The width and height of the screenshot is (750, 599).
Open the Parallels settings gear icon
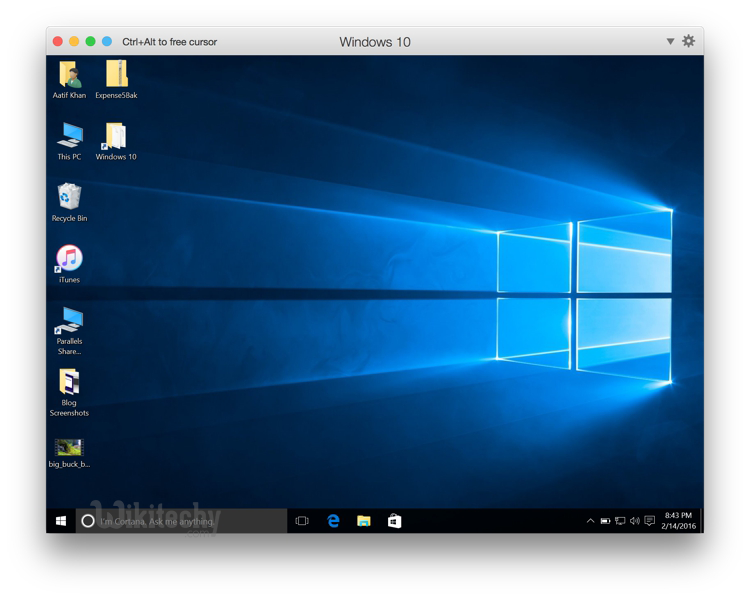pyautogui.click(x=688, y=41)
